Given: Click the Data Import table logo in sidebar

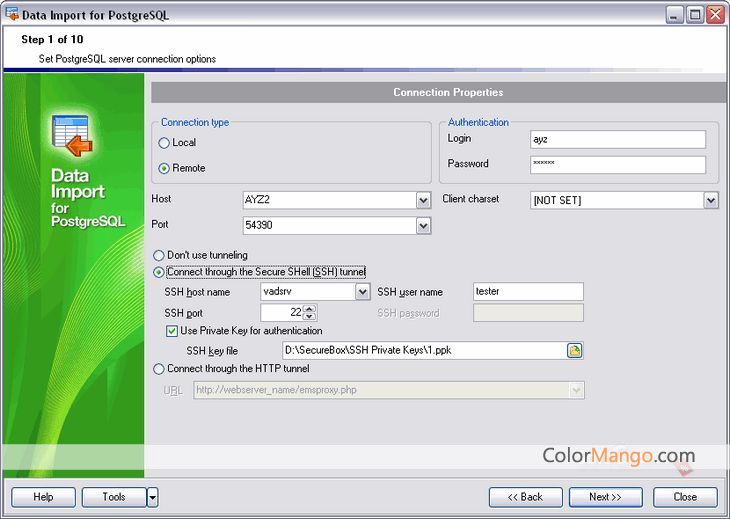Looking at the screenshot, I should tap(72, 136).
